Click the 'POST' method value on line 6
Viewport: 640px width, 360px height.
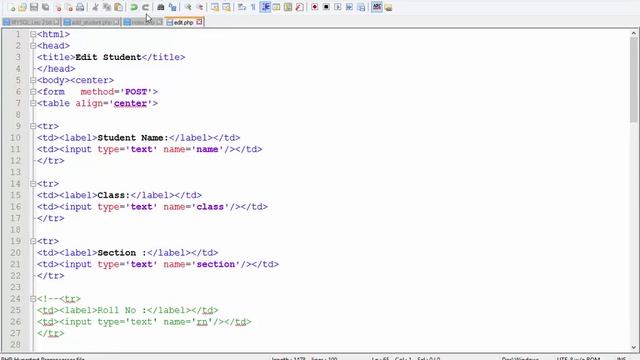pyautogui.click(x=136, y=92)
